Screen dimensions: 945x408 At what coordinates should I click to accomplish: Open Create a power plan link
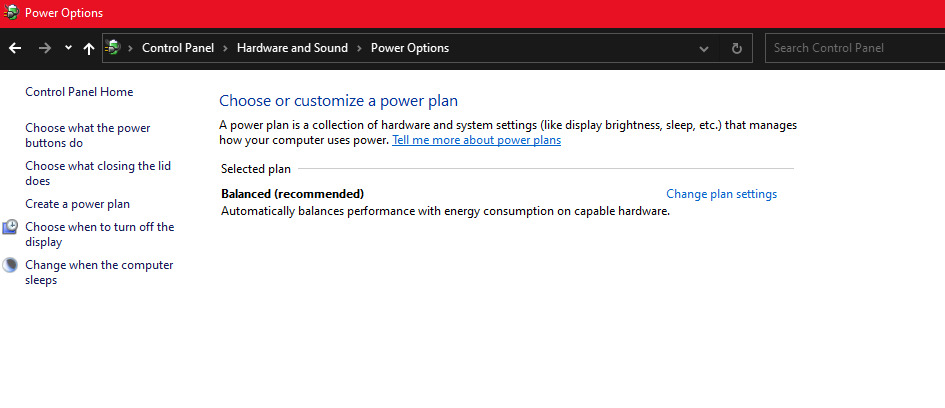pyautogui.click(x=77, y=204)
